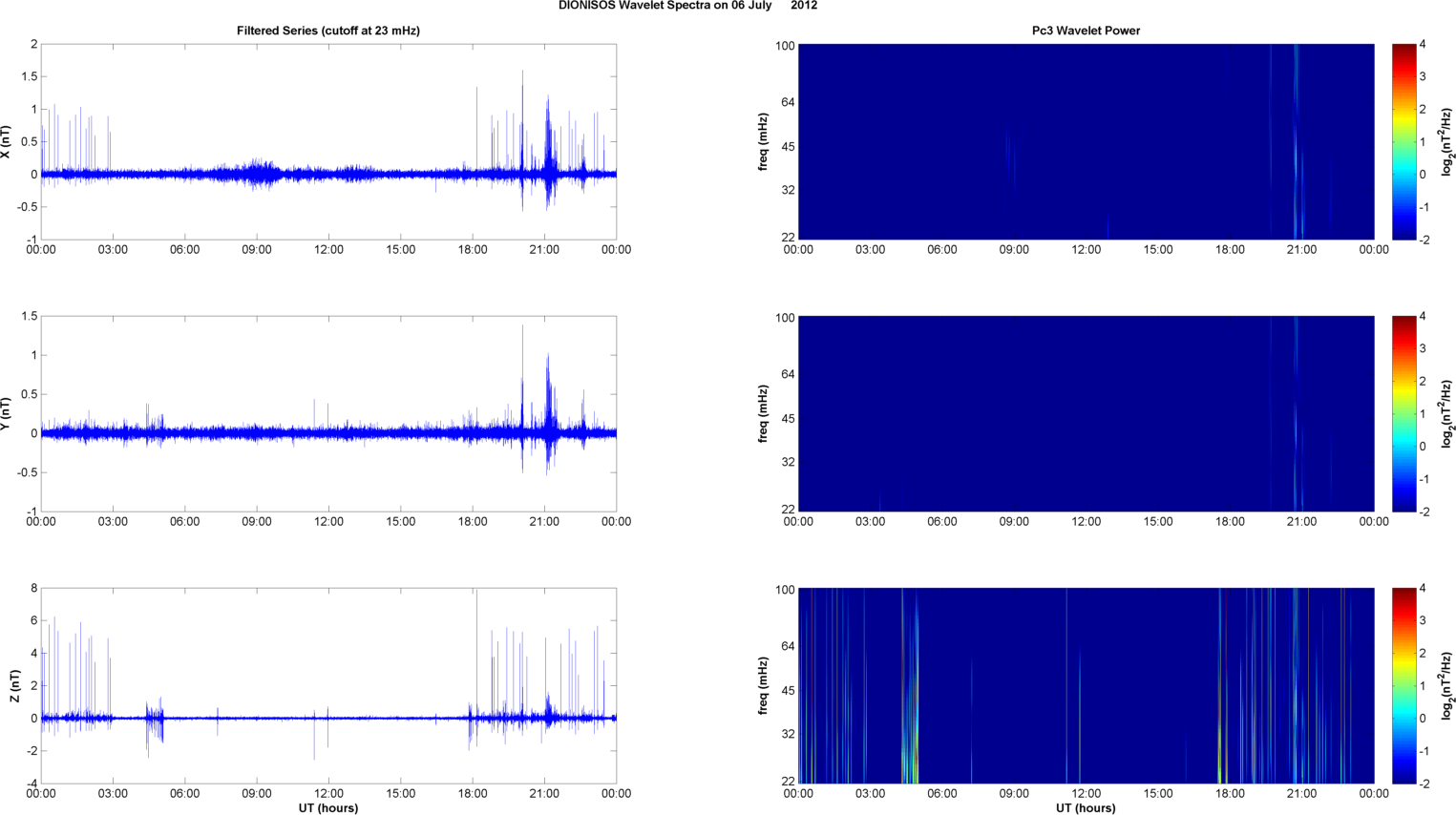The height and width of the screenshot is (815, 1456).
Task: Click the '18:00' tick under the bottom spectrogram
Action: pos(1230,794)
